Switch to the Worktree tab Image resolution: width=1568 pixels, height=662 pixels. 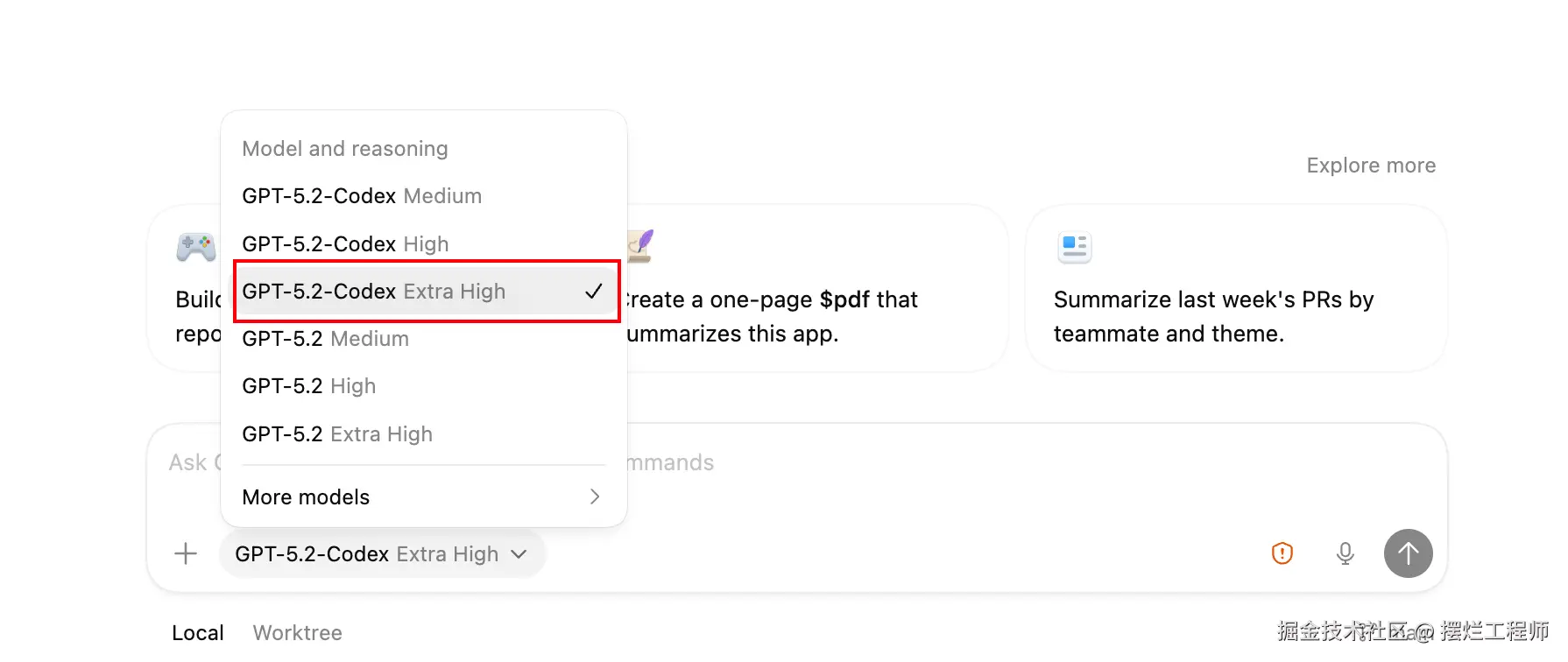[297, 632]
